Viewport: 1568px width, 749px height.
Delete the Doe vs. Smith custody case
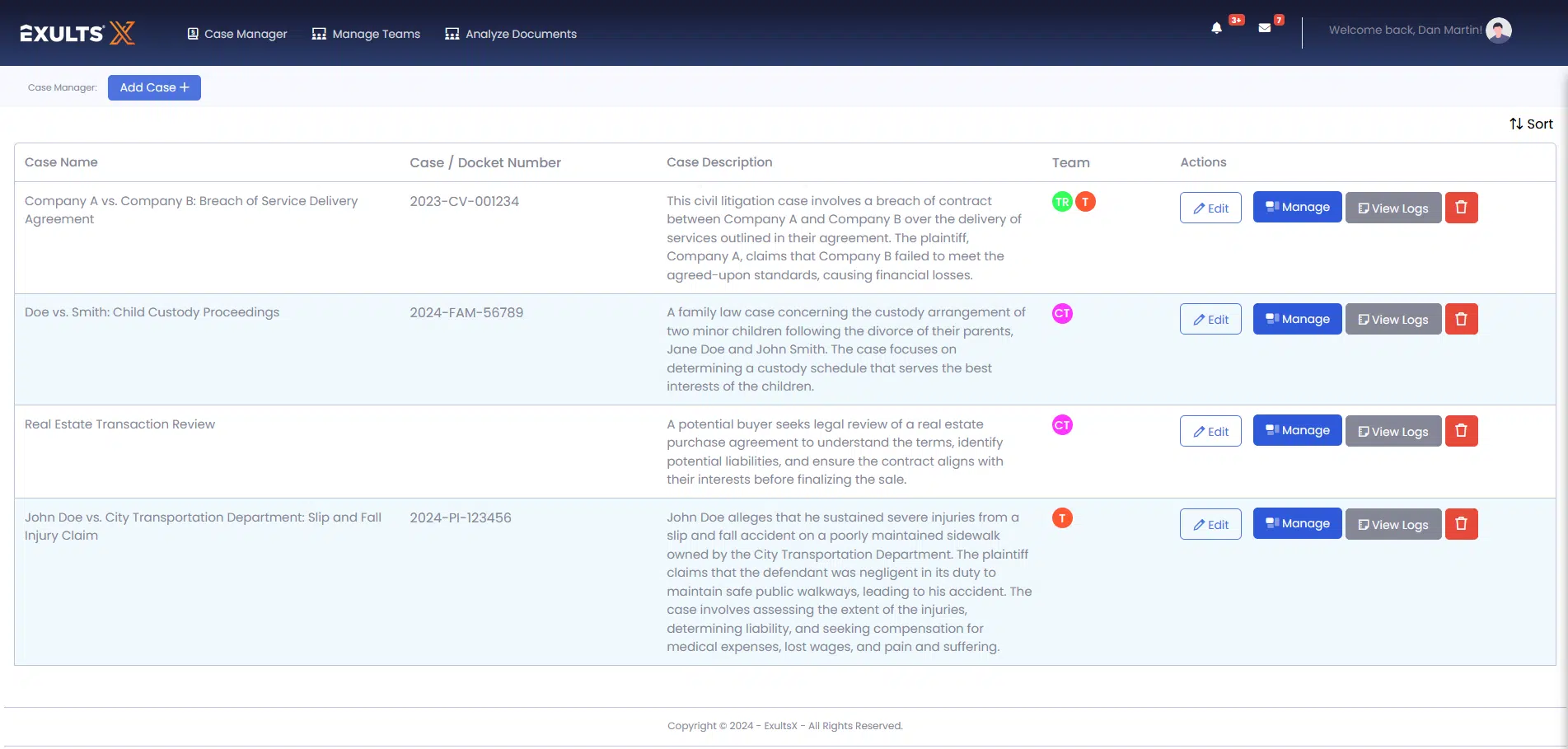[x=1461, y=319]
